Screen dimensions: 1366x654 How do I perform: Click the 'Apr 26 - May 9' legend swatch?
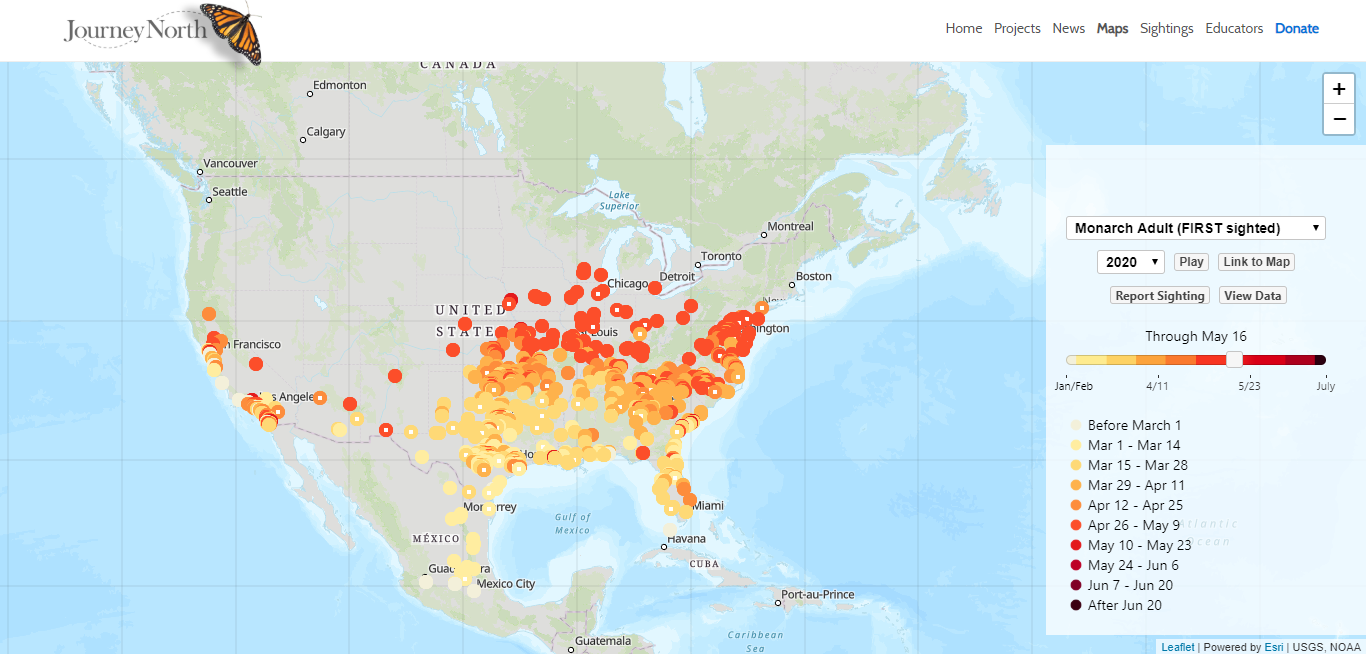click(1075, 526)
